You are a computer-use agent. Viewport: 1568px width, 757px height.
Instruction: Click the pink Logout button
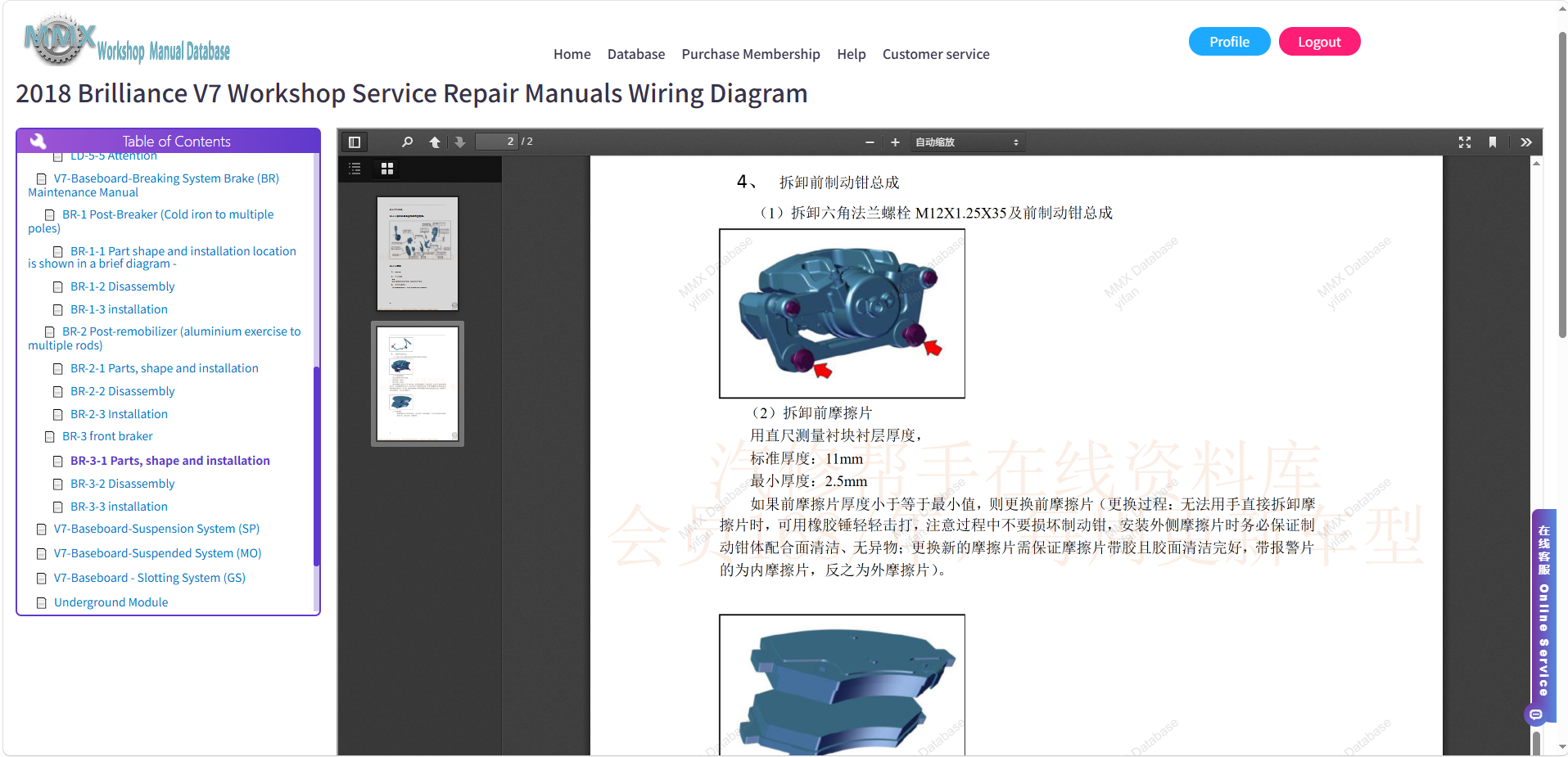tap(1319, 42)
